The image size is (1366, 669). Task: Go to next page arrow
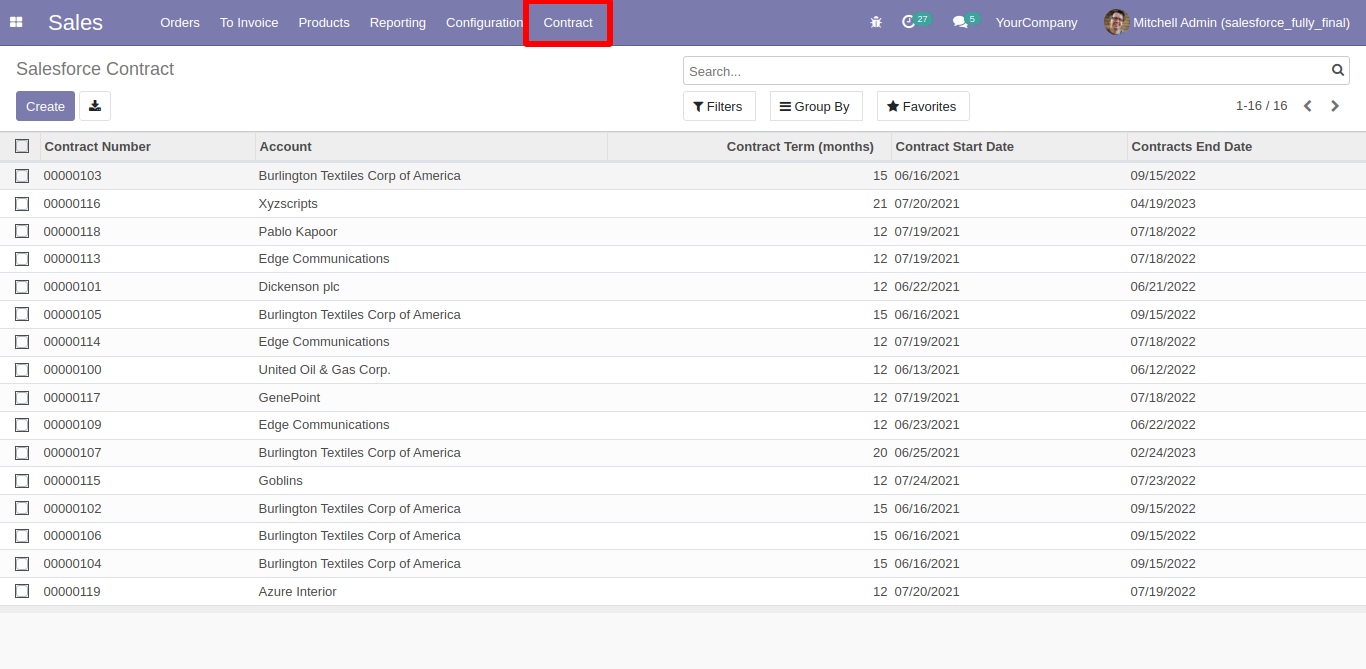point(1335,106)
